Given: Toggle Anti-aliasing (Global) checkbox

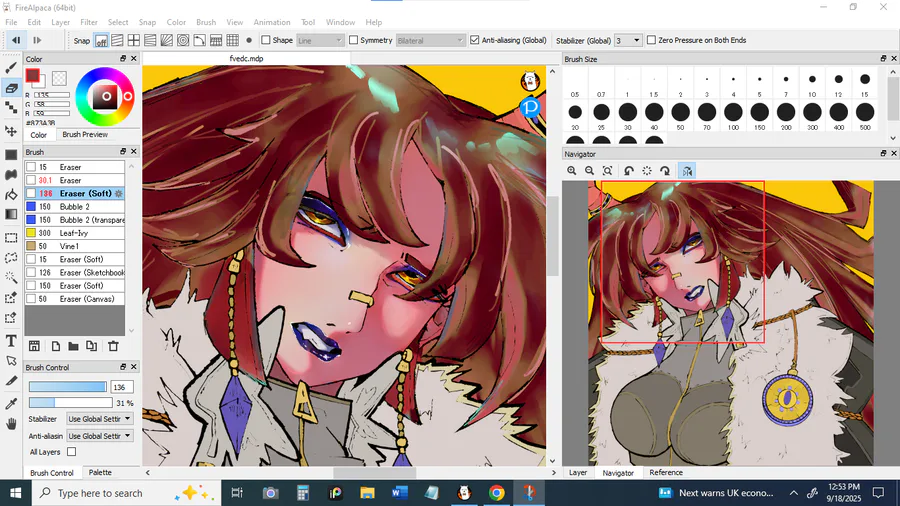Looking at the screenshot, I should [475, 40].
